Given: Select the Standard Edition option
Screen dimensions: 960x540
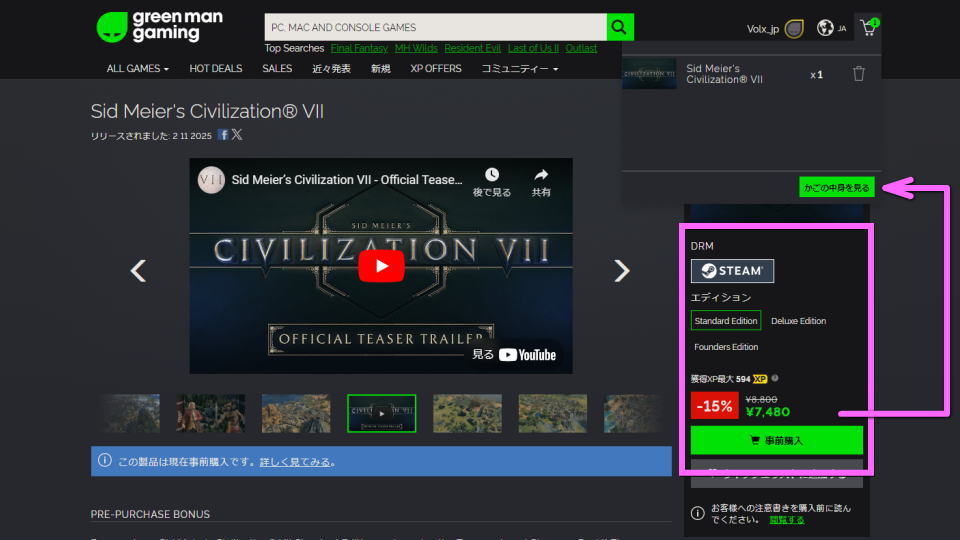Looking at the screenshot, I should [x=726, y=321].
